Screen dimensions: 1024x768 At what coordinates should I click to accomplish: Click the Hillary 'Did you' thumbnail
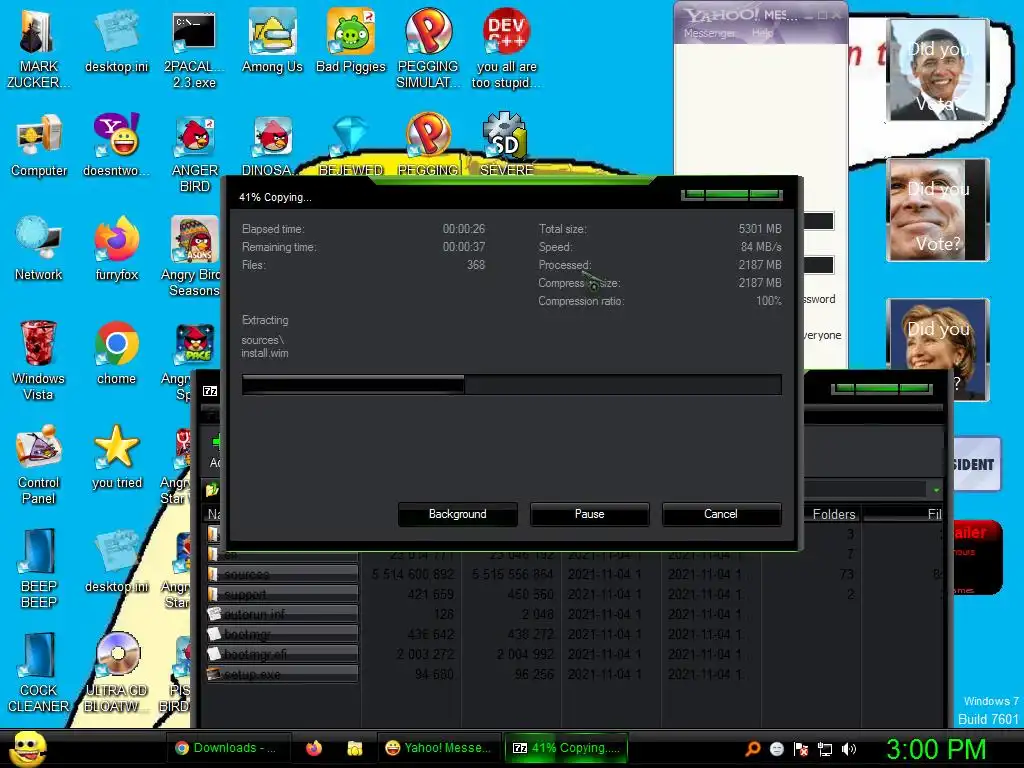[938, 349]
